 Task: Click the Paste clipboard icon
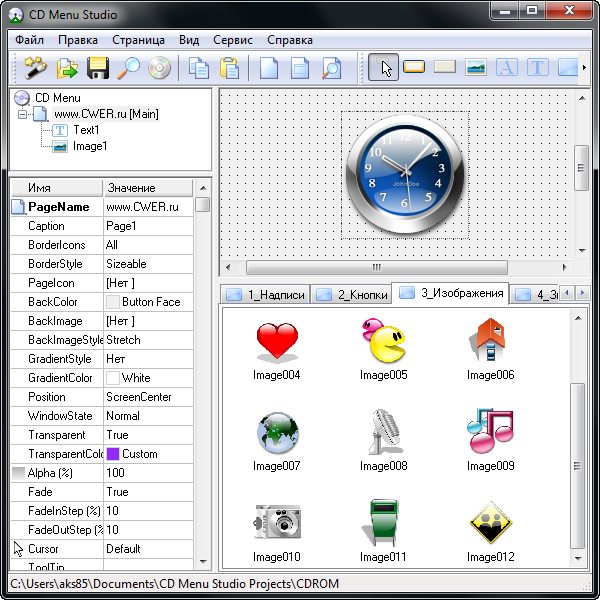(x=230, y=68)
